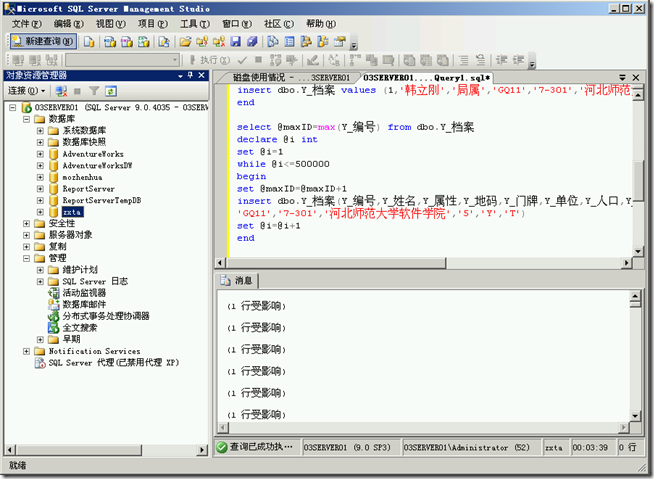Open the database selector combo box
Image resolution: width=654 pixels, height=479 pixels.
123,61
